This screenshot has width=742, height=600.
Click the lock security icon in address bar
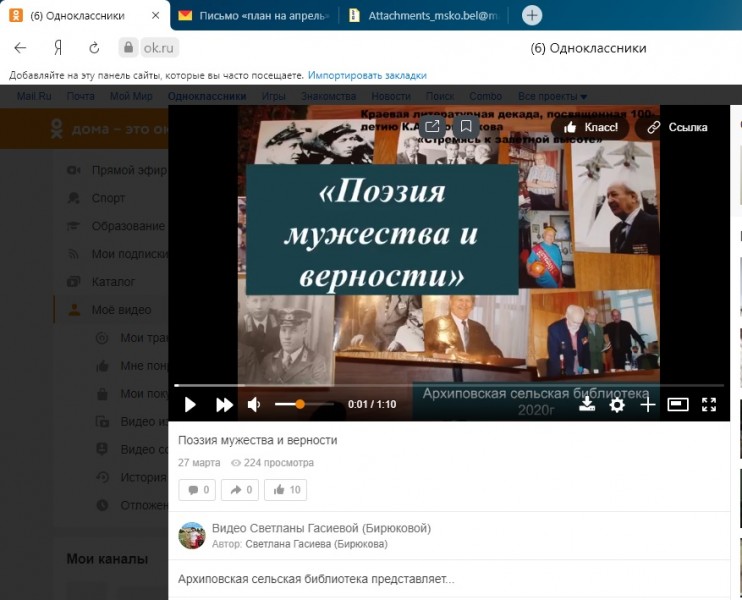[x=128, y=48]
